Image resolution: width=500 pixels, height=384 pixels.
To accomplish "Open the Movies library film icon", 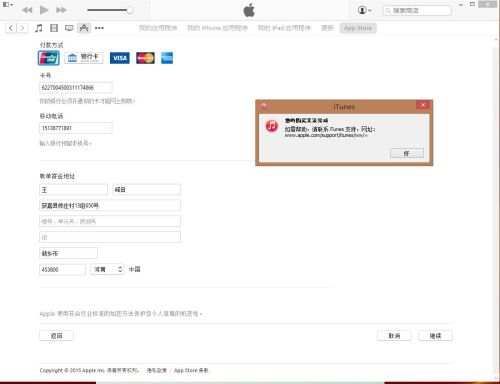I will 54,28.
